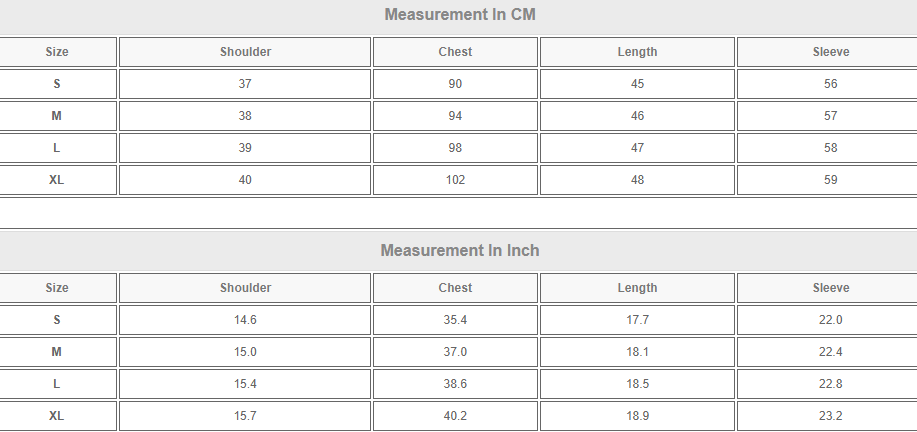
Task: Select the chest value 38.6 cell
Action: [455, 384]
